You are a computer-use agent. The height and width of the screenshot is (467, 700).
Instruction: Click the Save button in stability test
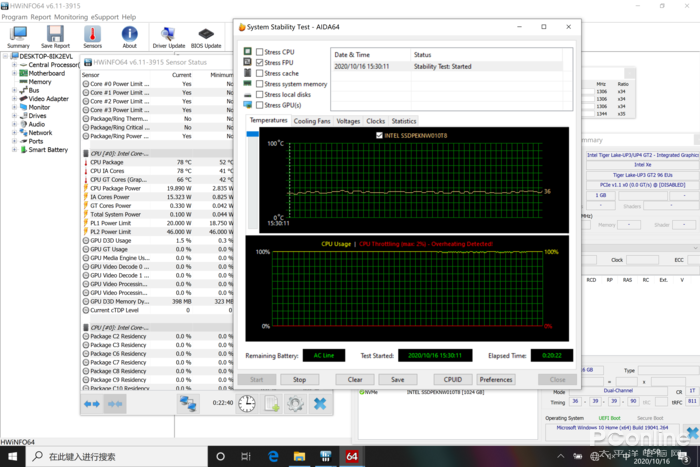398,379
